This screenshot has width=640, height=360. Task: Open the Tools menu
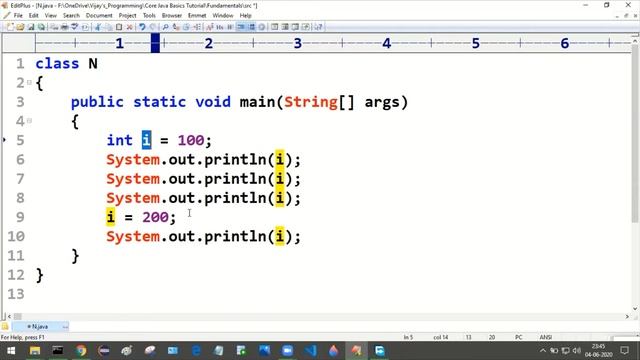149,16
